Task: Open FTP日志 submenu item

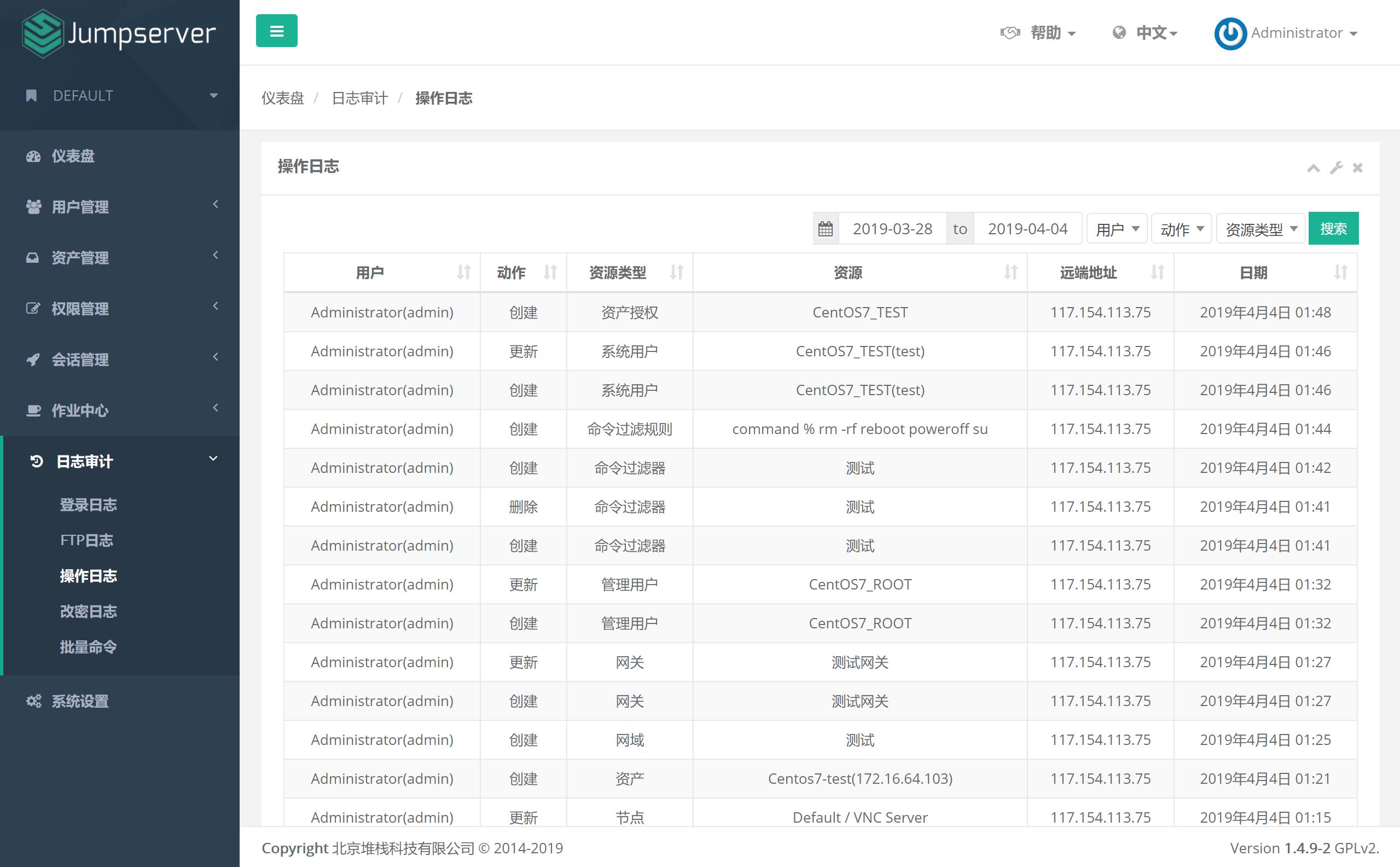Action: coord(86,540)
